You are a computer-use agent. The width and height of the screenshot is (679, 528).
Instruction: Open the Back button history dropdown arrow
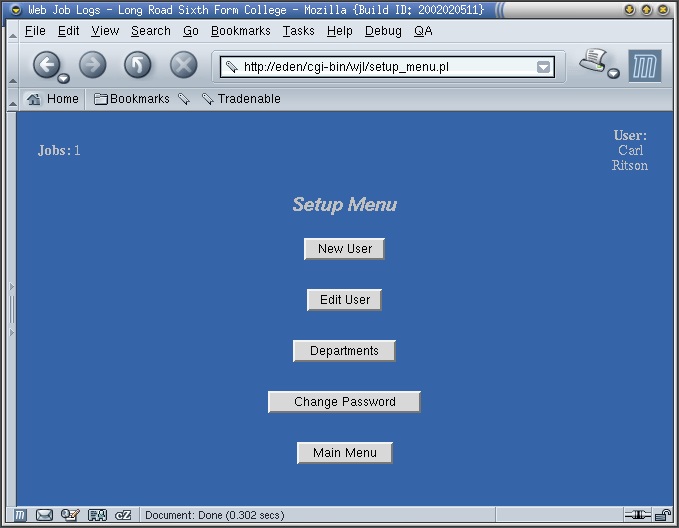click(64, 78)
